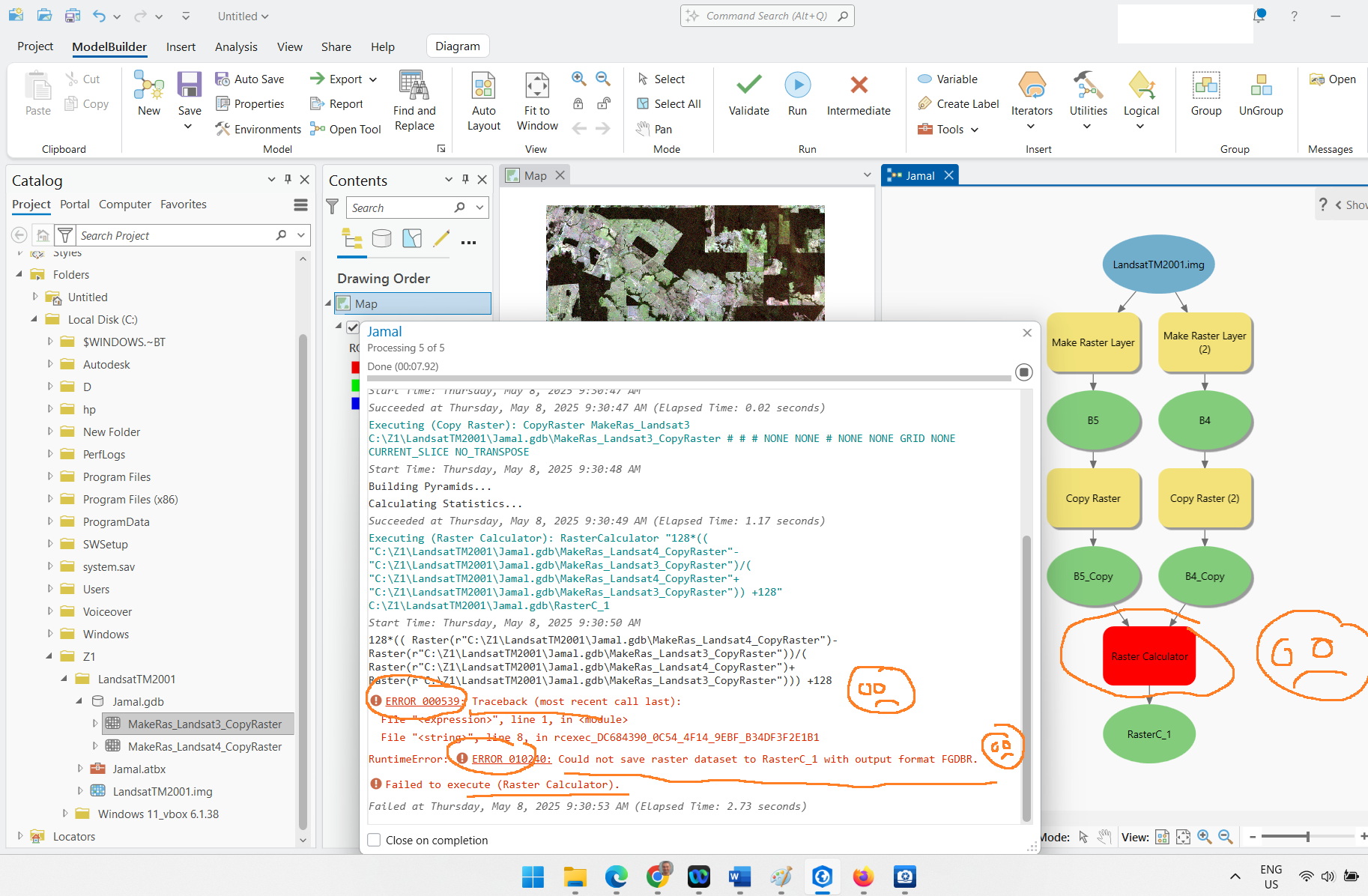Screen dimensions: 1368x896
Task: Adjust the diagram zoom slider
Action: click(x=1307, y=836)
